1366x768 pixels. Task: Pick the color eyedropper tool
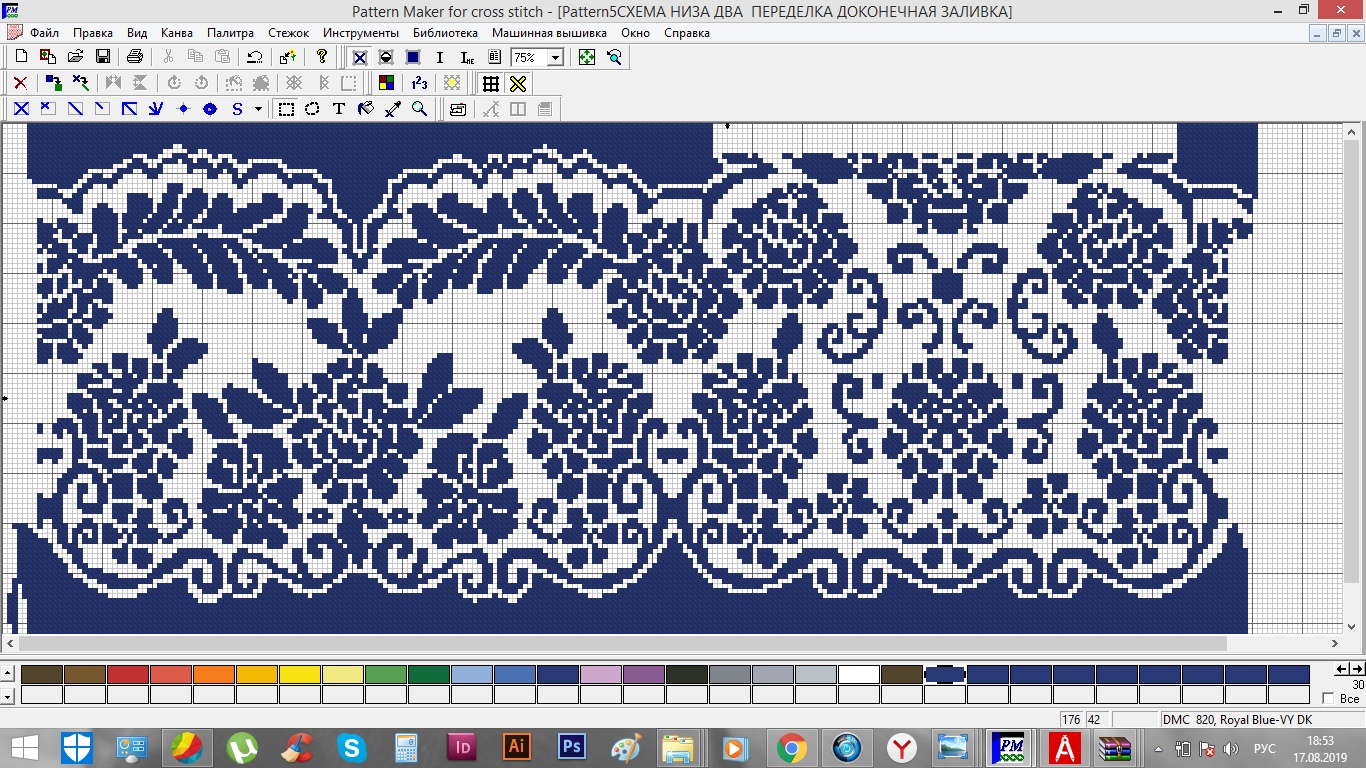pyautogui.click(x=393, y=109)
